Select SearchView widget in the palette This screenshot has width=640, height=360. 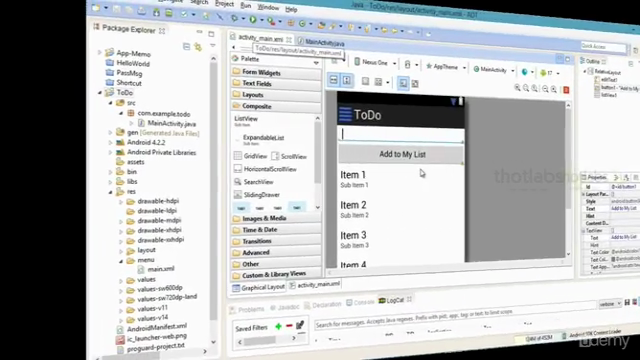coord(254,182)
